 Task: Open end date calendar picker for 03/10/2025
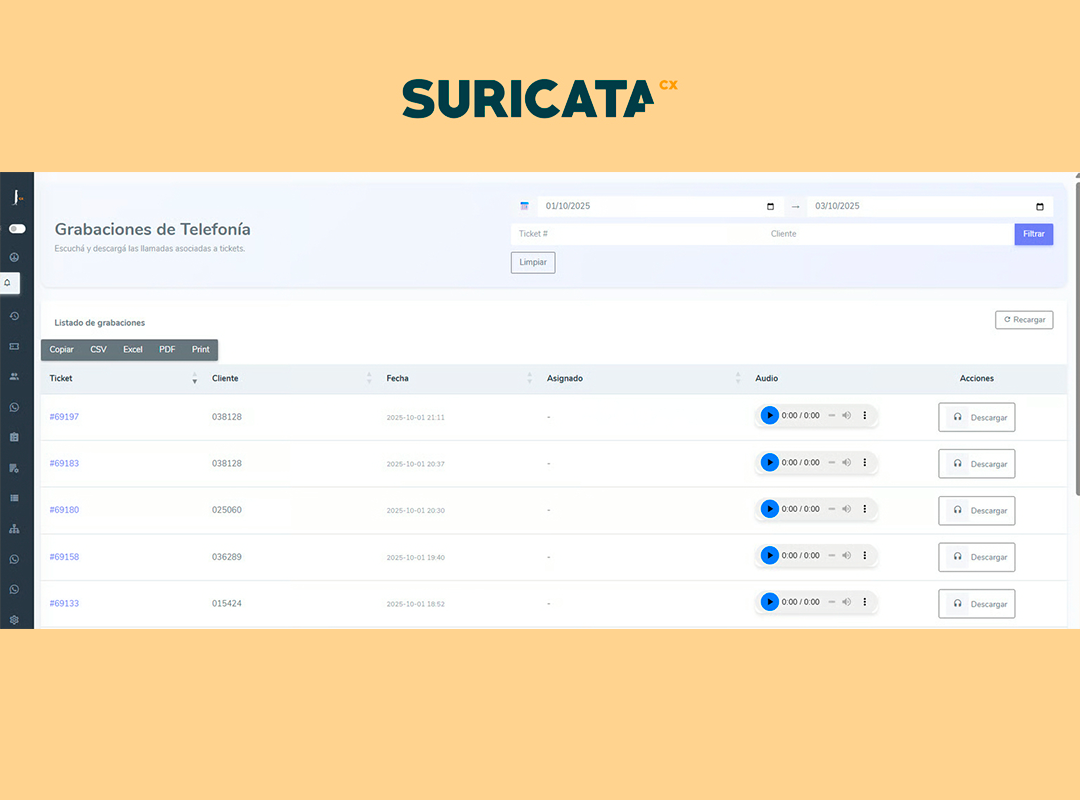click(x=1040, y=207)
